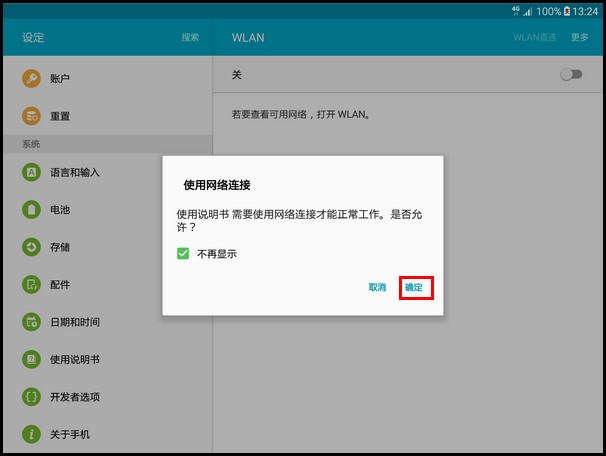Tap the 关于手机 info icon
The image size is (606, 456).
(31, 434)
